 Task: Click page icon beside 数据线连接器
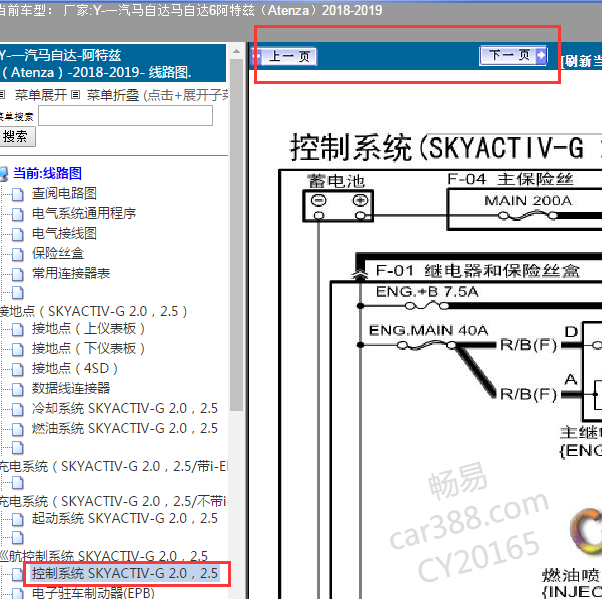coord(17,390)
